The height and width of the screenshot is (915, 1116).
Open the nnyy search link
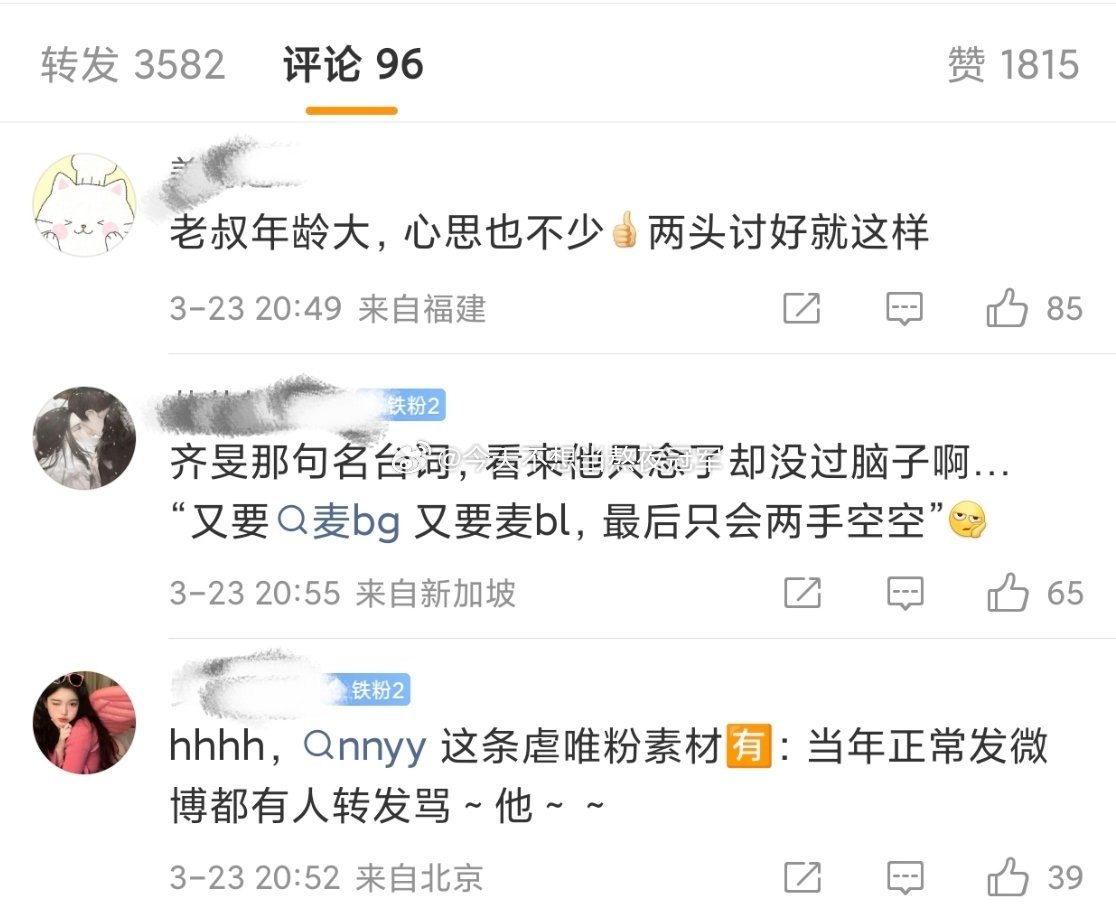[x=365, y=747]
